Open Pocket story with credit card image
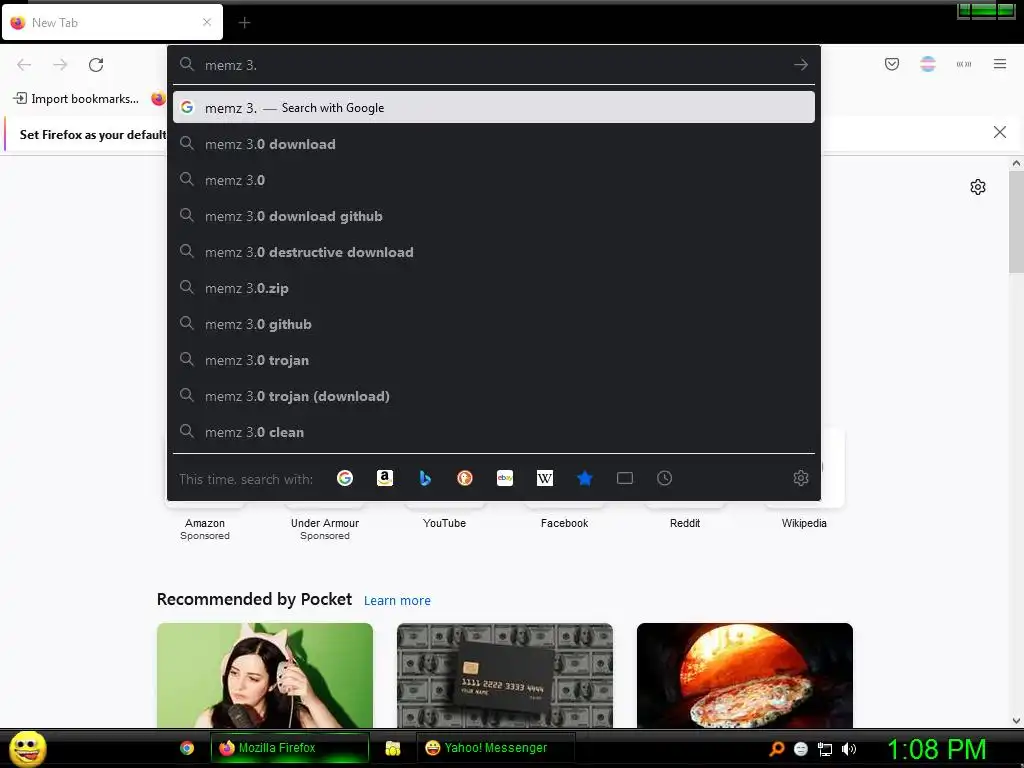This screenshot has height=768, width=1024. (x=505, y=675)
